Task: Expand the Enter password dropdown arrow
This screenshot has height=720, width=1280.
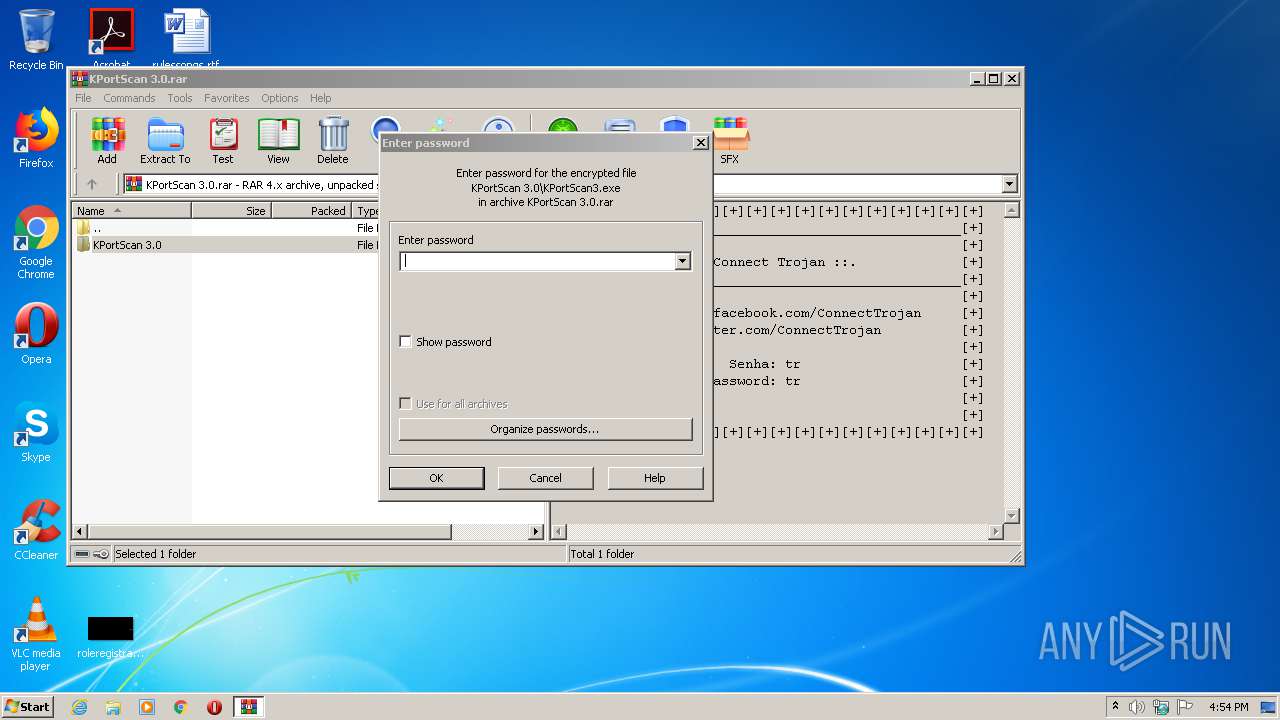Action: 682,262
